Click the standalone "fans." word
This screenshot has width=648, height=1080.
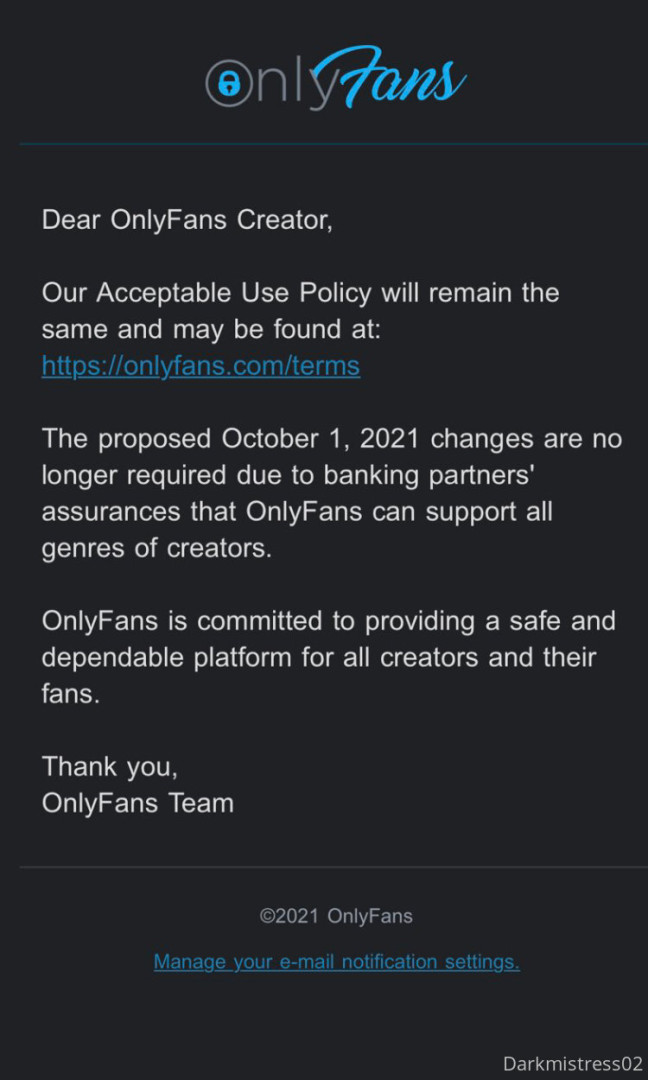(x=71, y=693)
